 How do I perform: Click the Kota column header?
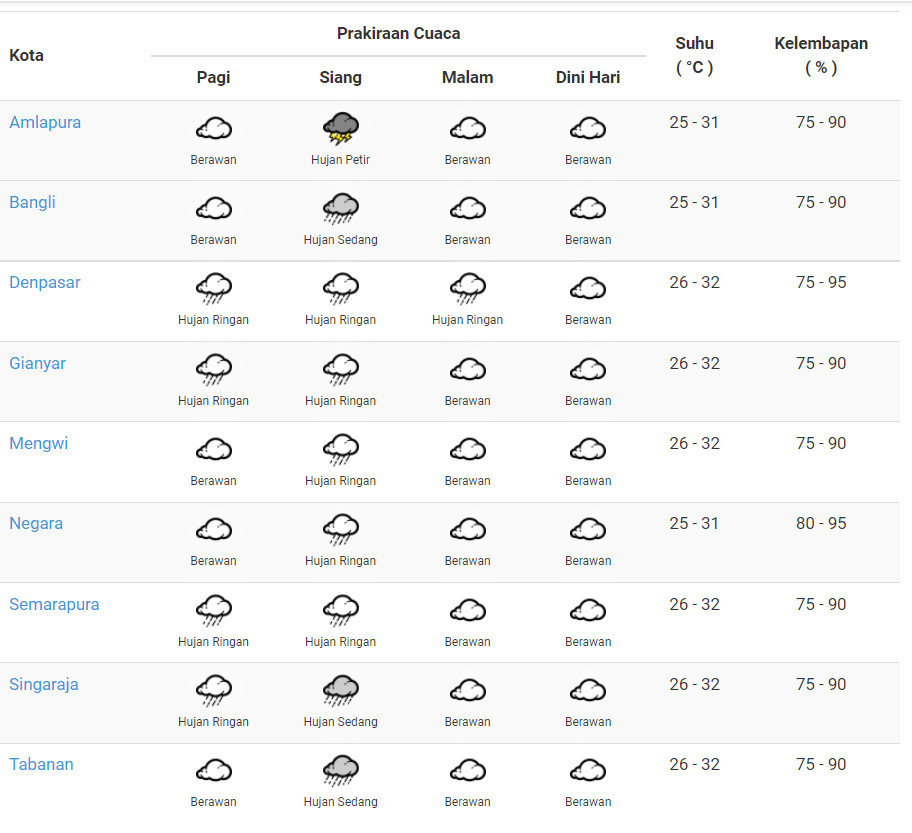click(x=26, y=55)
